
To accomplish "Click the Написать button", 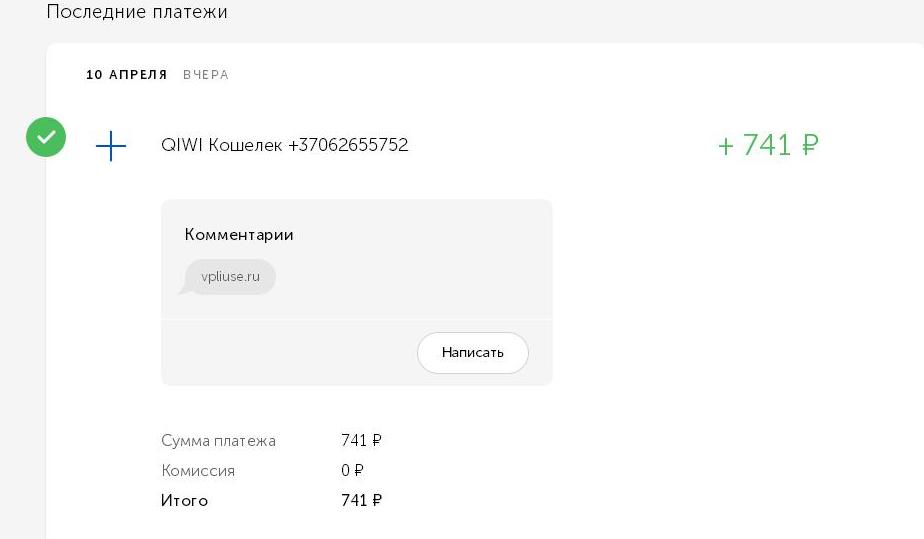I will click(473, 353).
